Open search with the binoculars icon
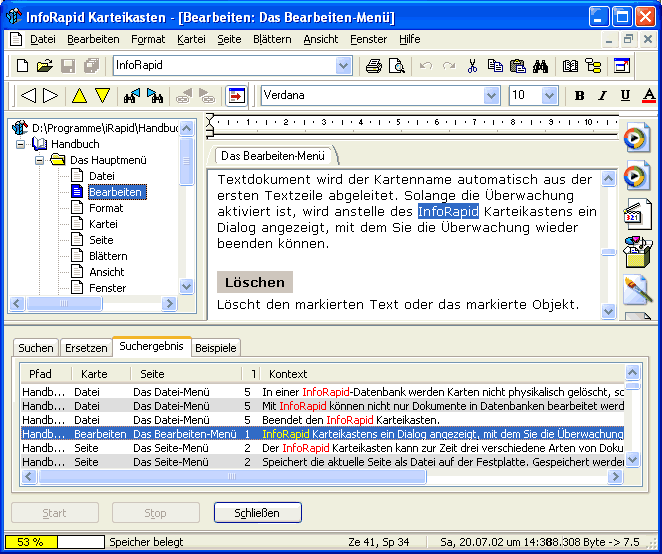Screen dimensions: 662x554 pyautogui.click(x=540, y=66)
